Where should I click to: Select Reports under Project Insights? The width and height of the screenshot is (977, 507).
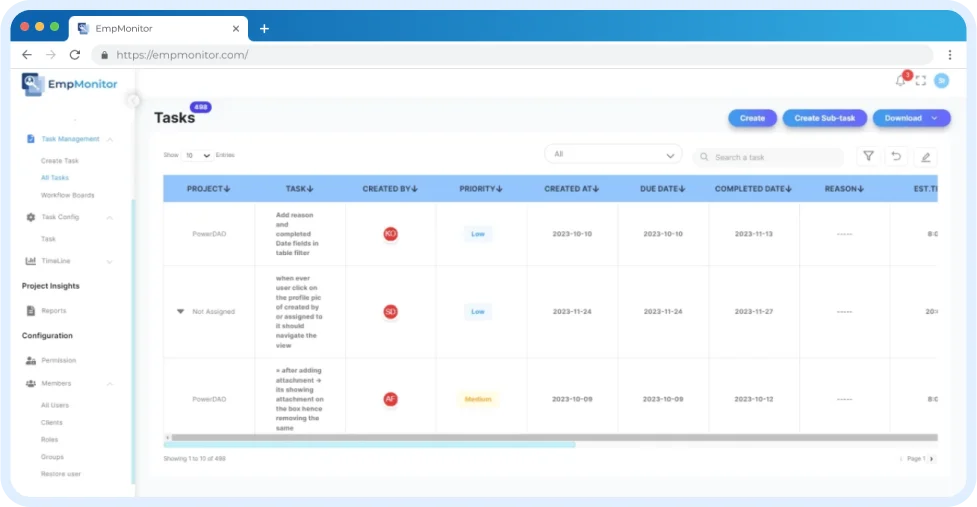pyautogui.click(x=54, y=311)
